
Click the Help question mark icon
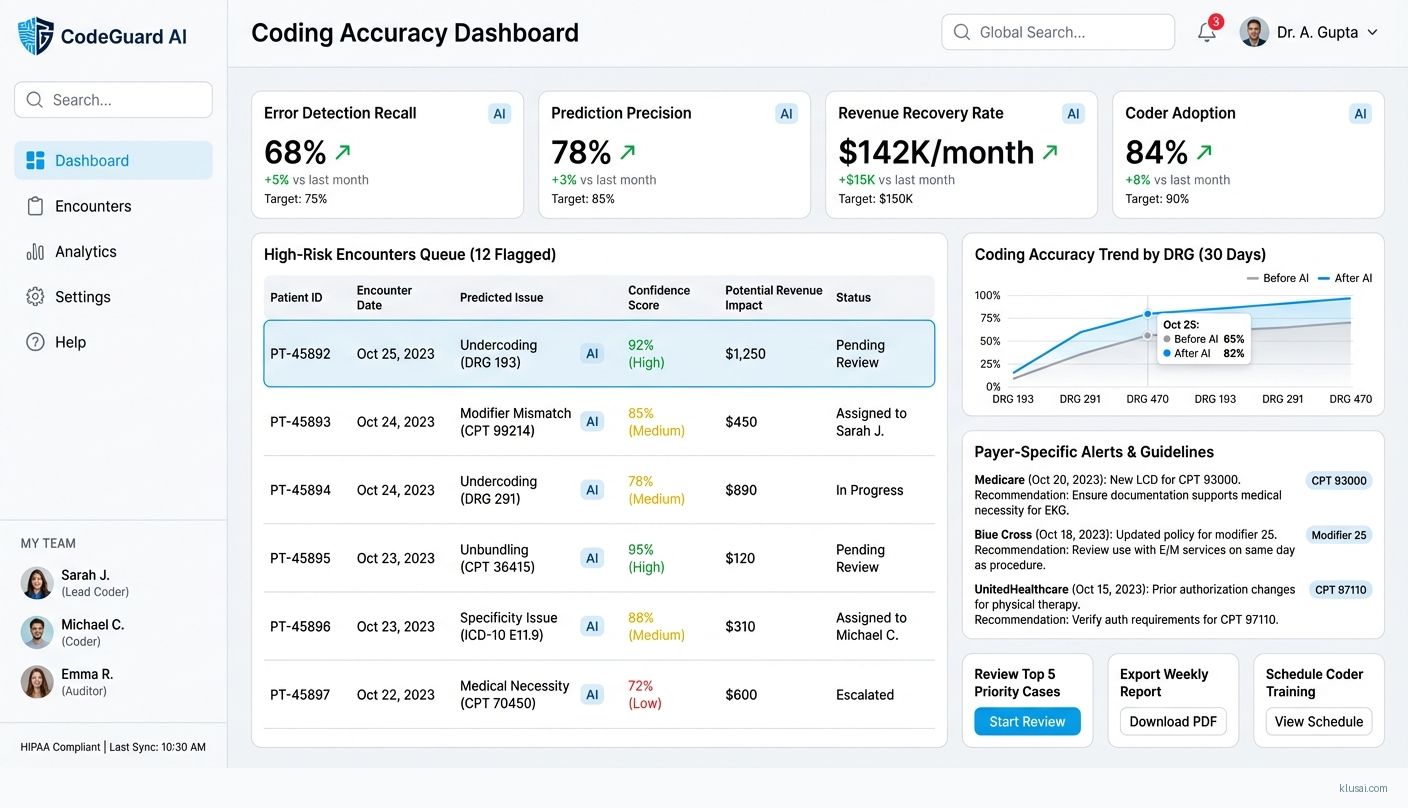[x=35, y=342]
